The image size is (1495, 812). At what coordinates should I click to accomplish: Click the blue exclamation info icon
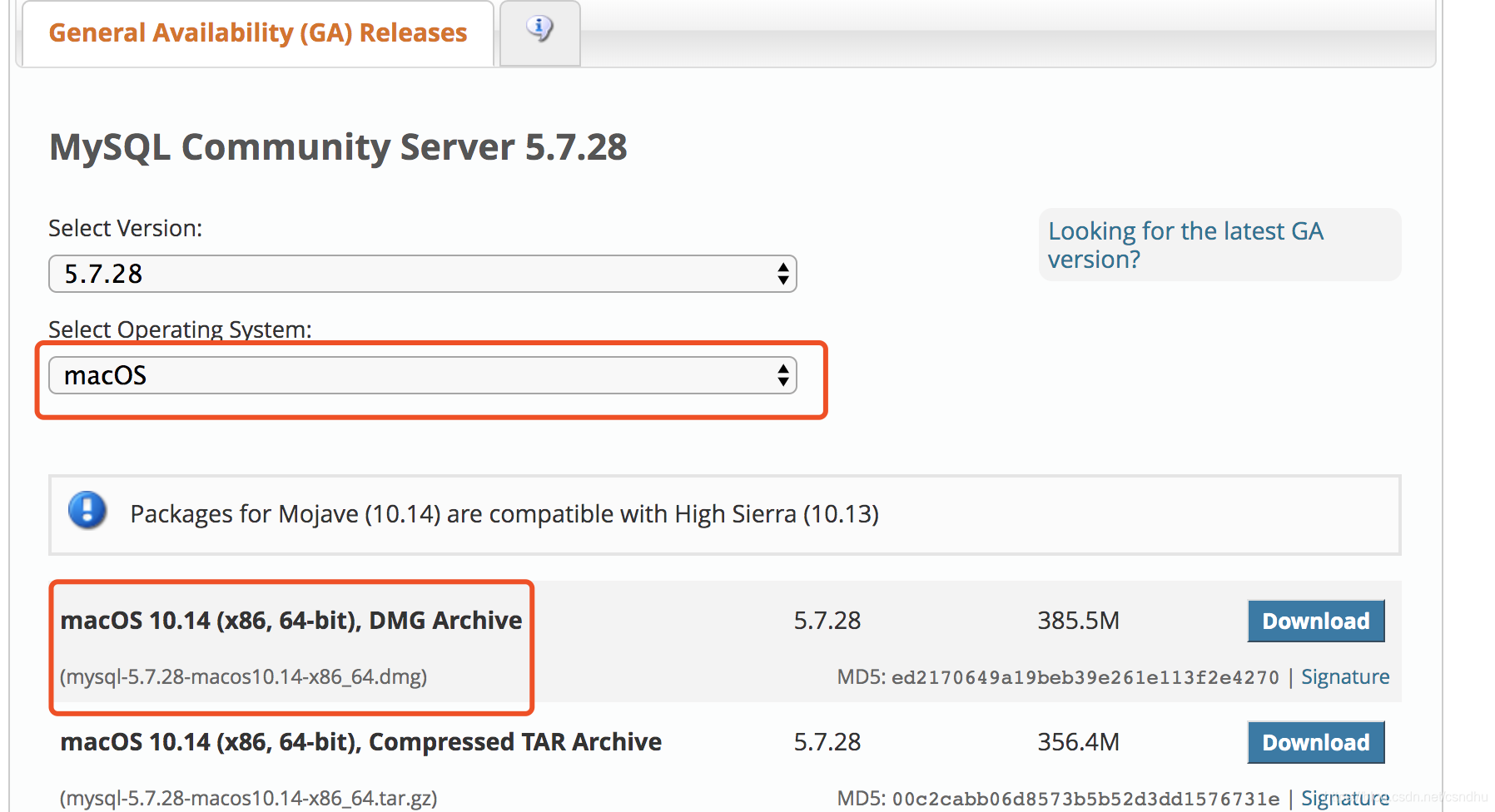tap(87, 510)
